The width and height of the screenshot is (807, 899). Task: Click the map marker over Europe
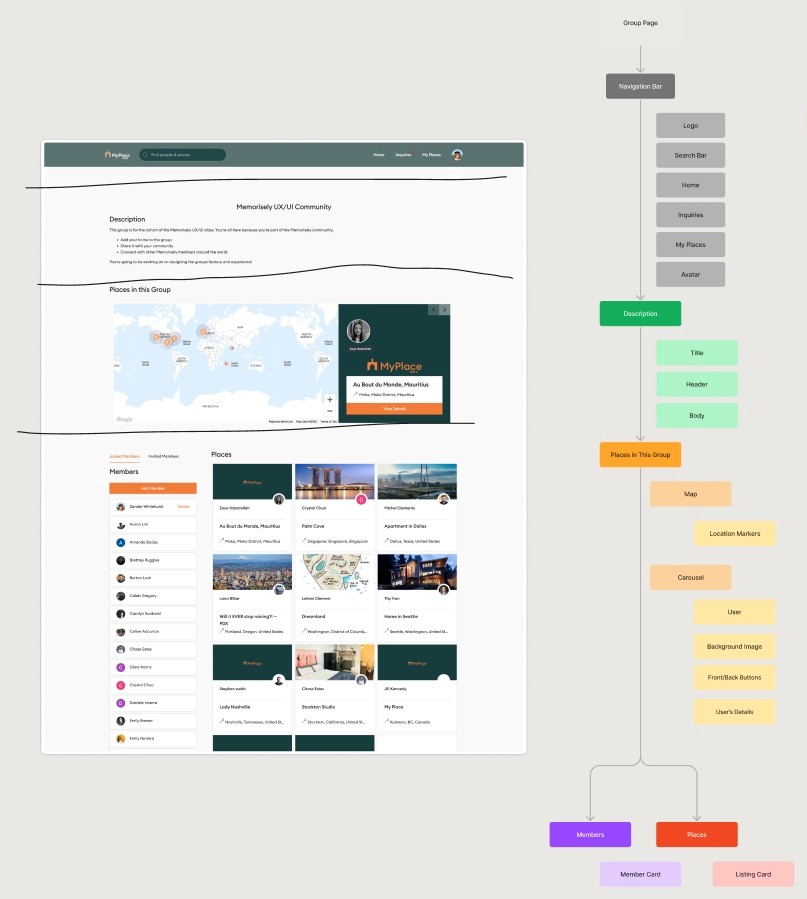tap(203, 331)
